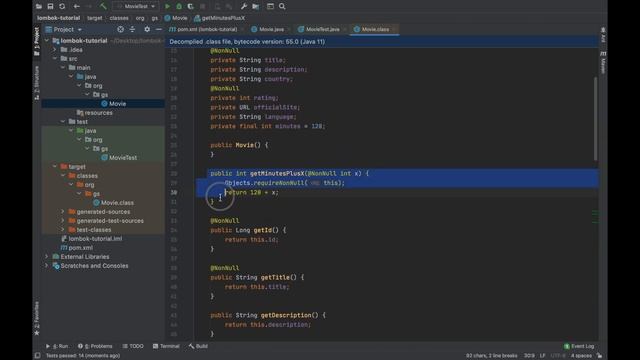
Task: Expand Scratches and Consoles node
Action: tap(47, 266)
